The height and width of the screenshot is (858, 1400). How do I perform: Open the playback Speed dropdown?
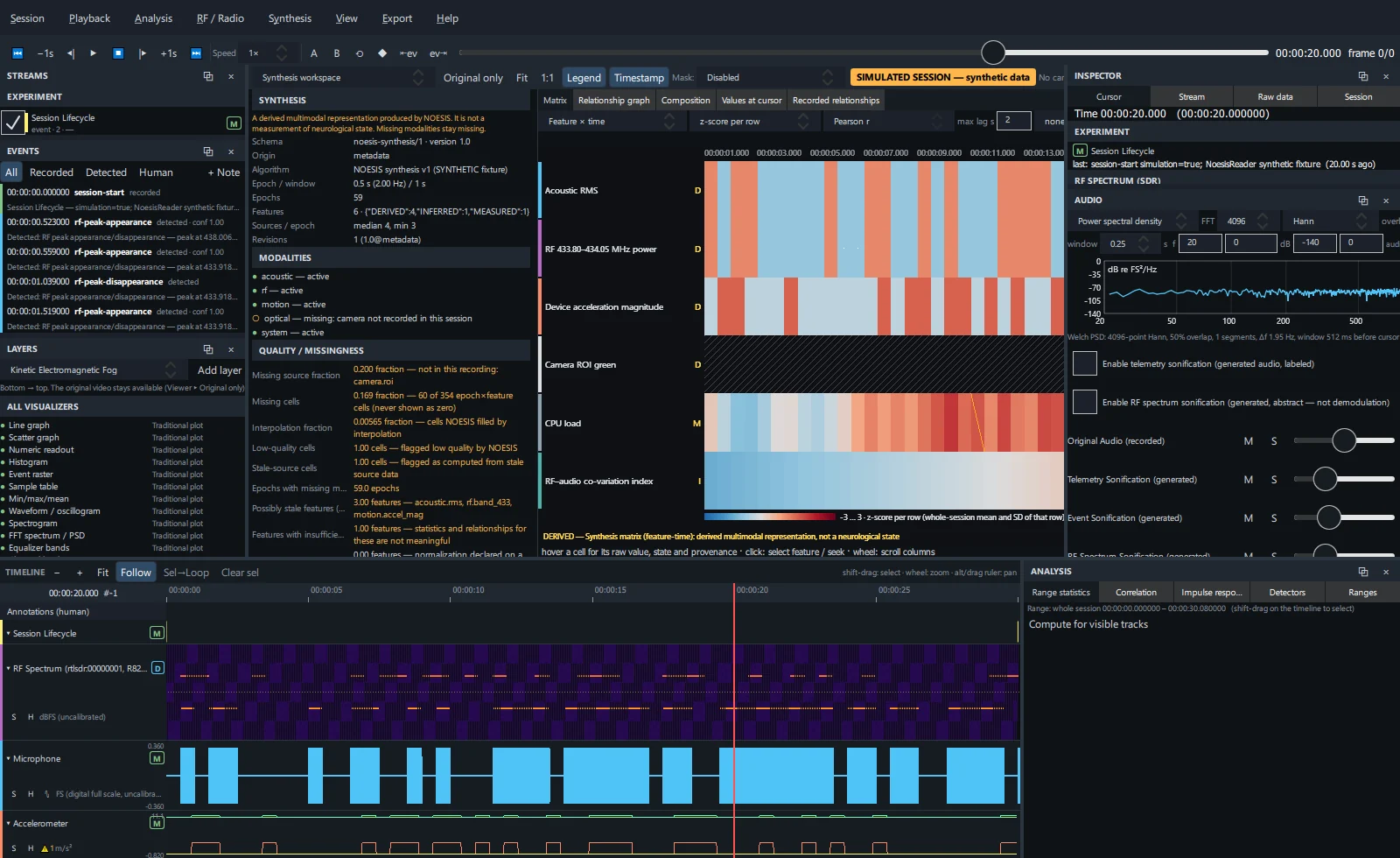click(x=267, y=53)
